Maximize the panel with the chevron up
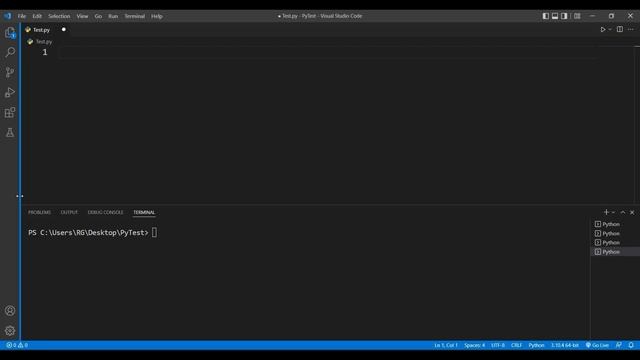Viewport: 640px width, 360px height. coord(622,212)
